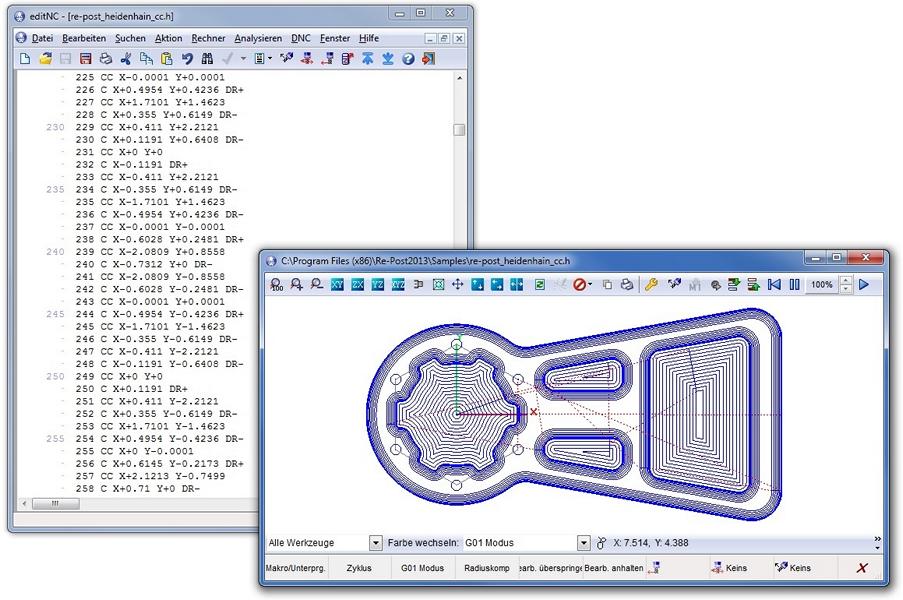Zoom out of the toolpath plot
Image resolution: width=903 pixels, height=600 pixels.
click(x=317, y=284)
